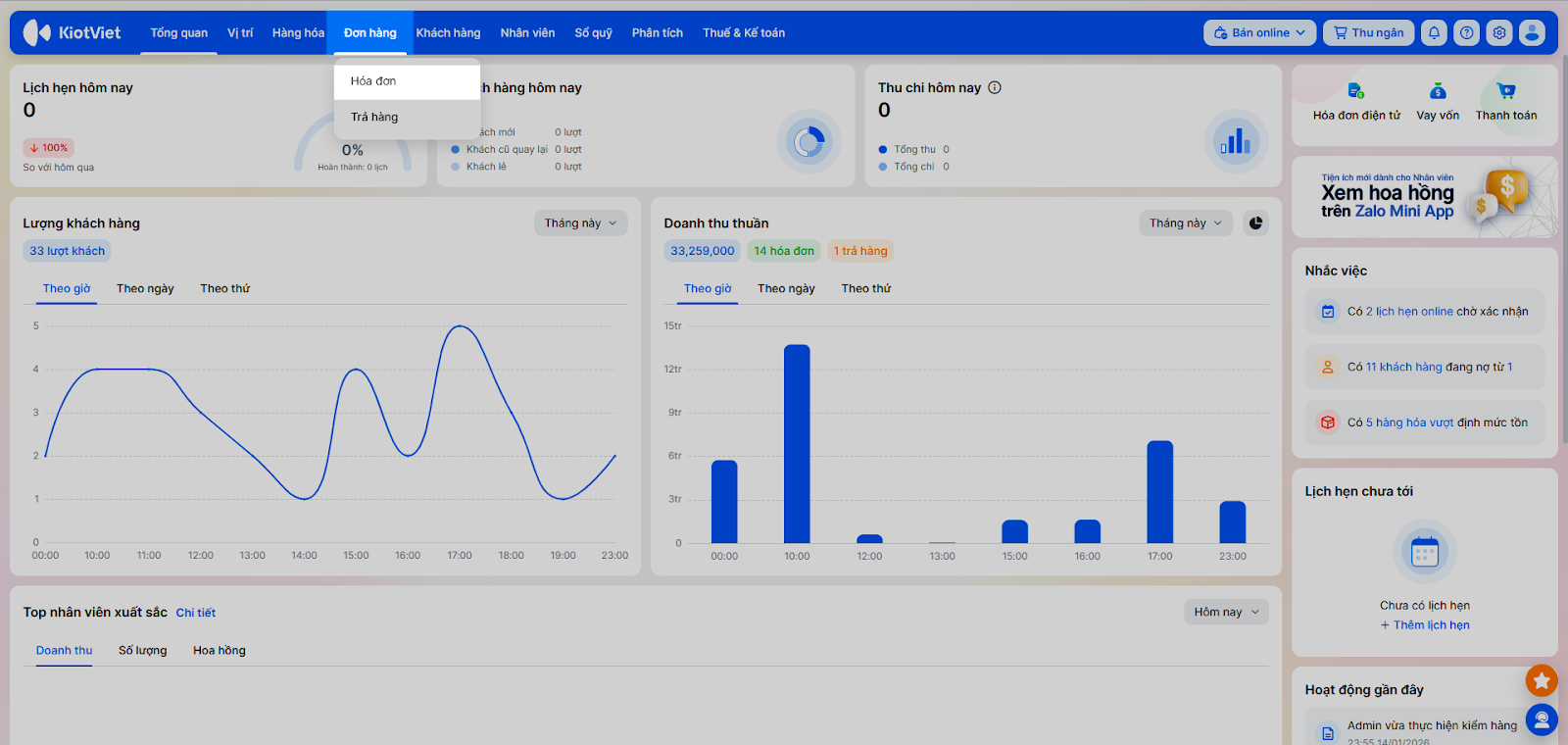
Task: Click the notification bell icon
Action: (1434, 32)
